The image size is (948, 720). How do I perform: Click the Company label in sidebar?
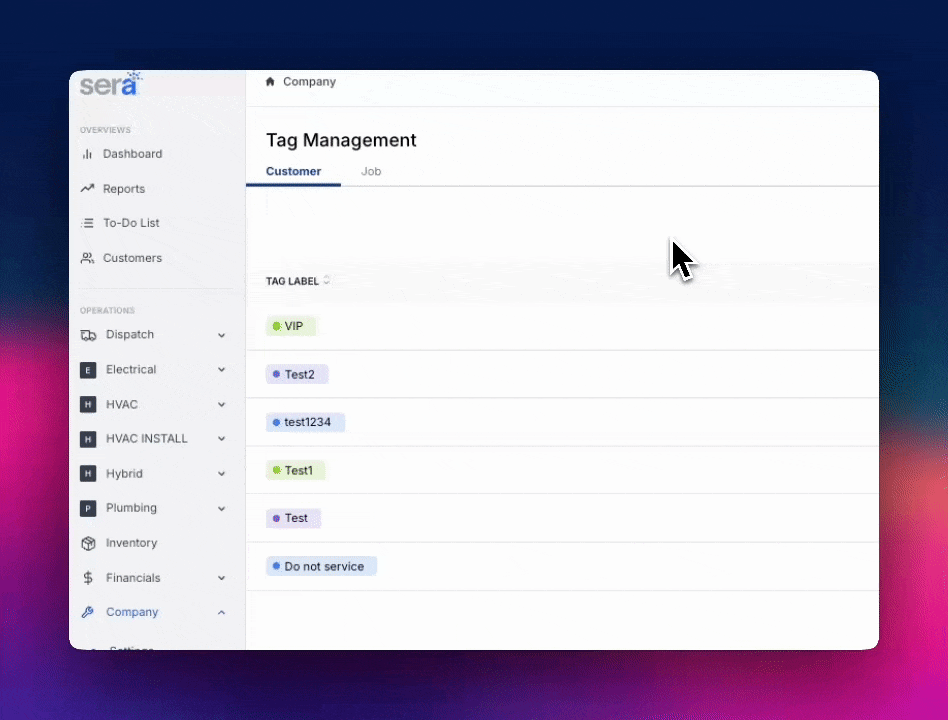pyautogui.click(x=132, y=612)
